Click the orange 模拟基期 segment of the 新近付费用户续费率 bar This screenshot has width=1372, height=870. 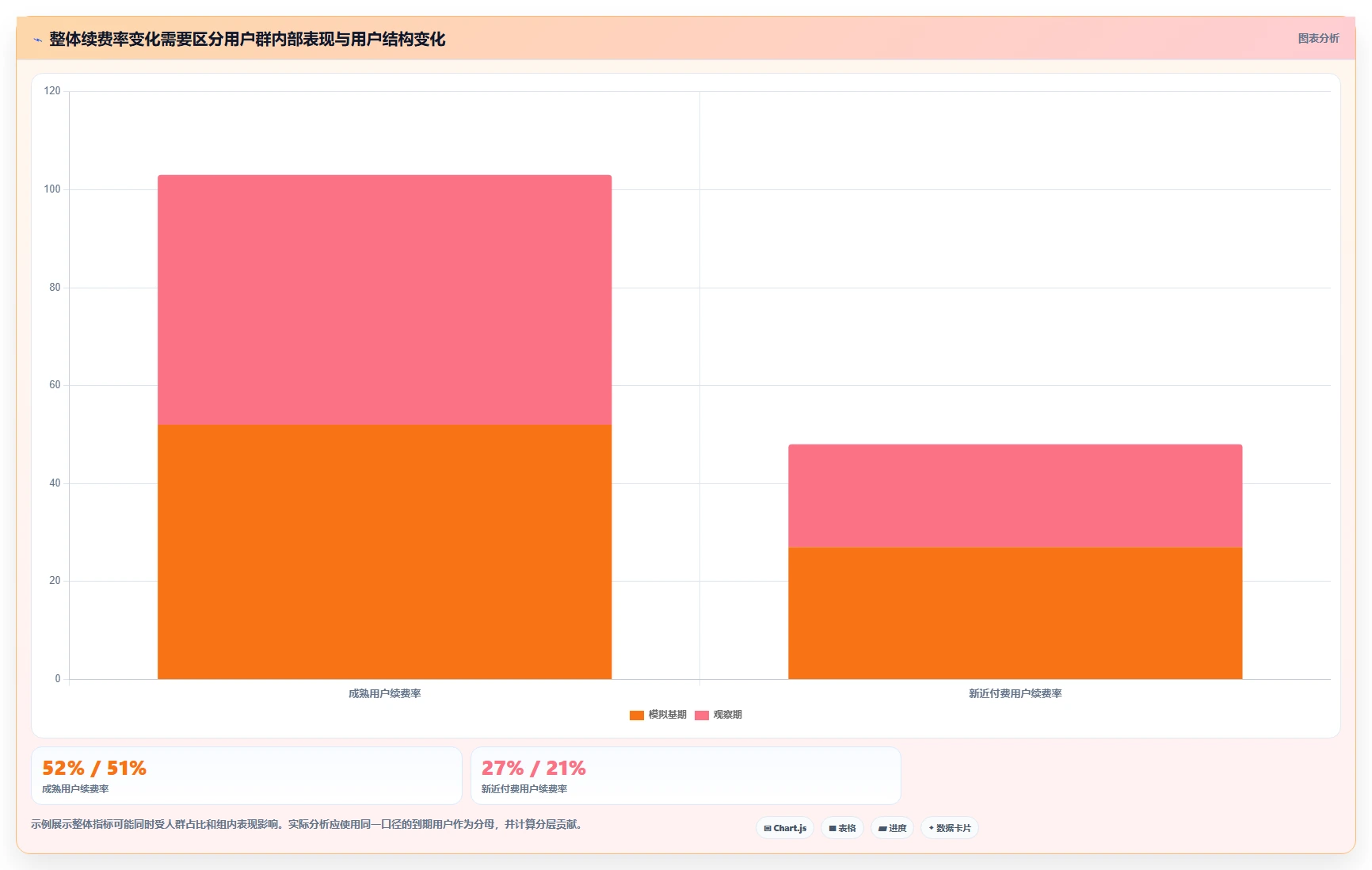point(1015,612)
